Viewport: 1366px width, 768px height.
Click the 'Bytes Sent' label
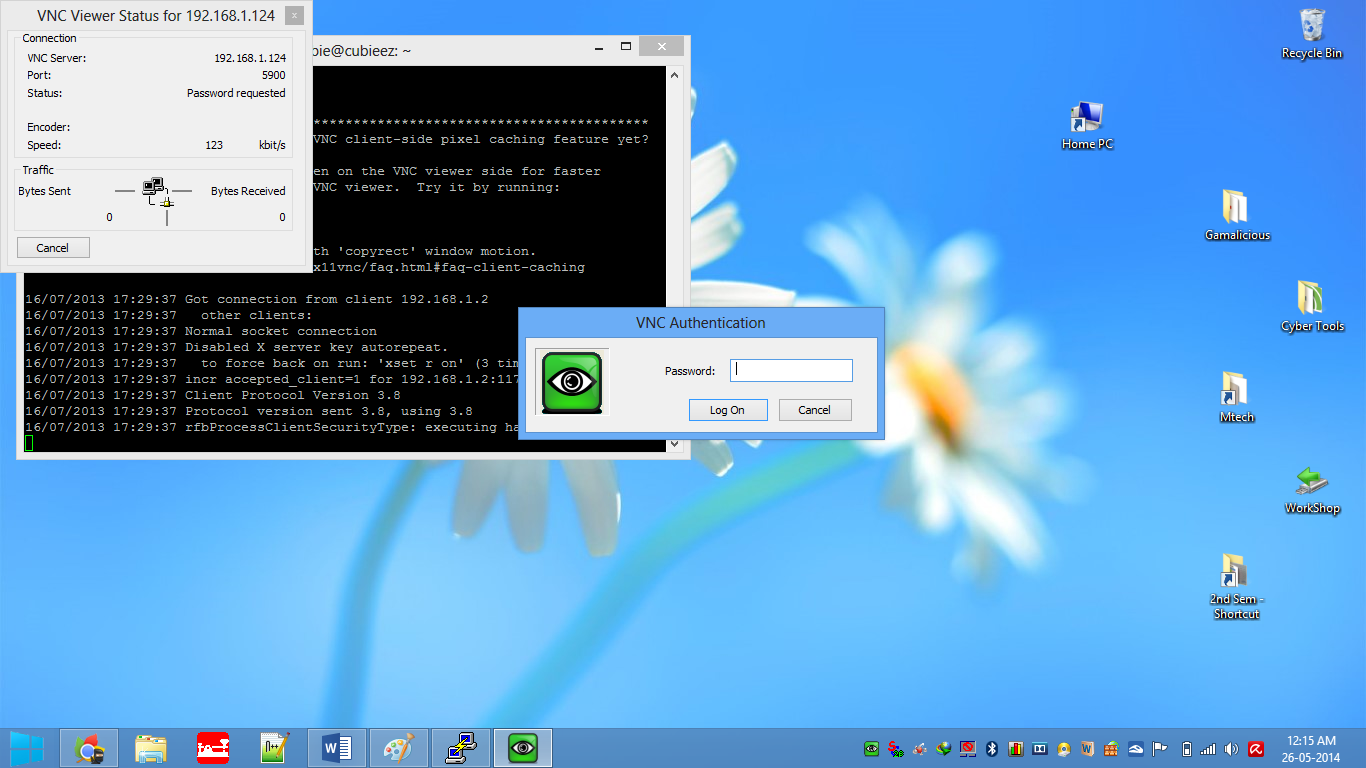(45, 191)
